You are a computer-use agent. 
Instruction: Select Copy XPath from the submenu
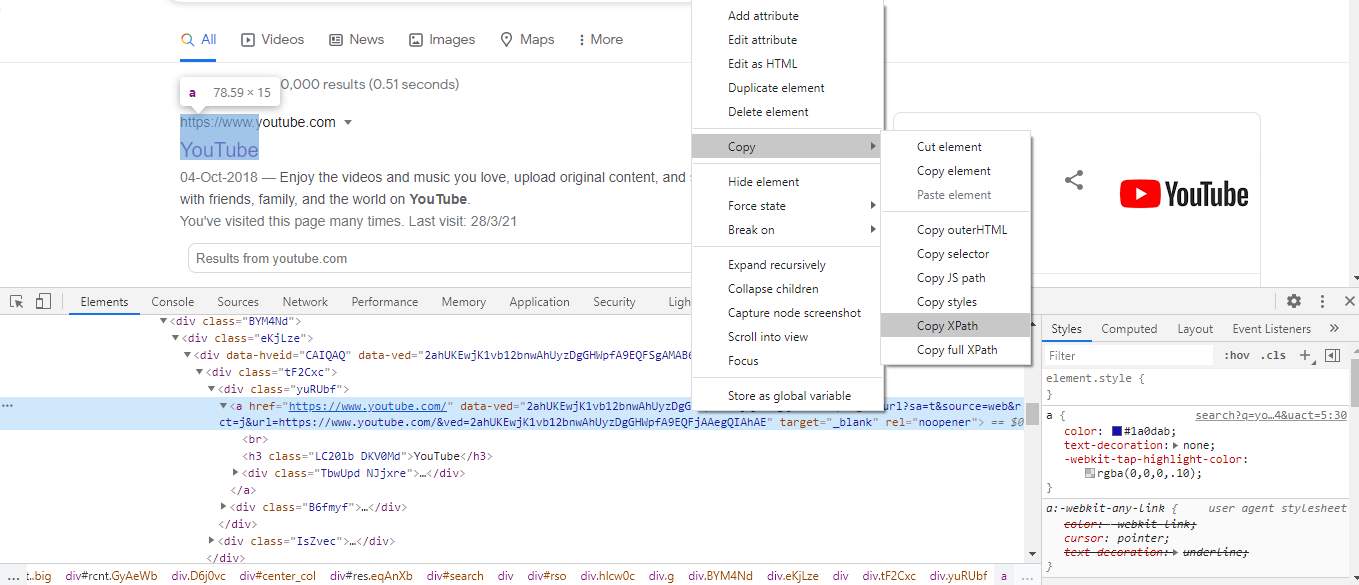[947, 325]
